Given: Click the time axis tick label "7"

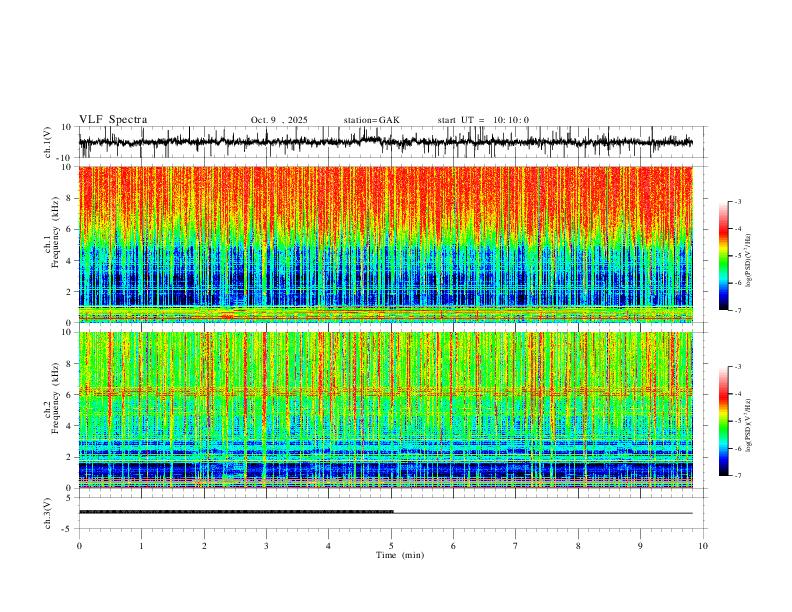Looking at the screenshot, I should tap(516, 546).
